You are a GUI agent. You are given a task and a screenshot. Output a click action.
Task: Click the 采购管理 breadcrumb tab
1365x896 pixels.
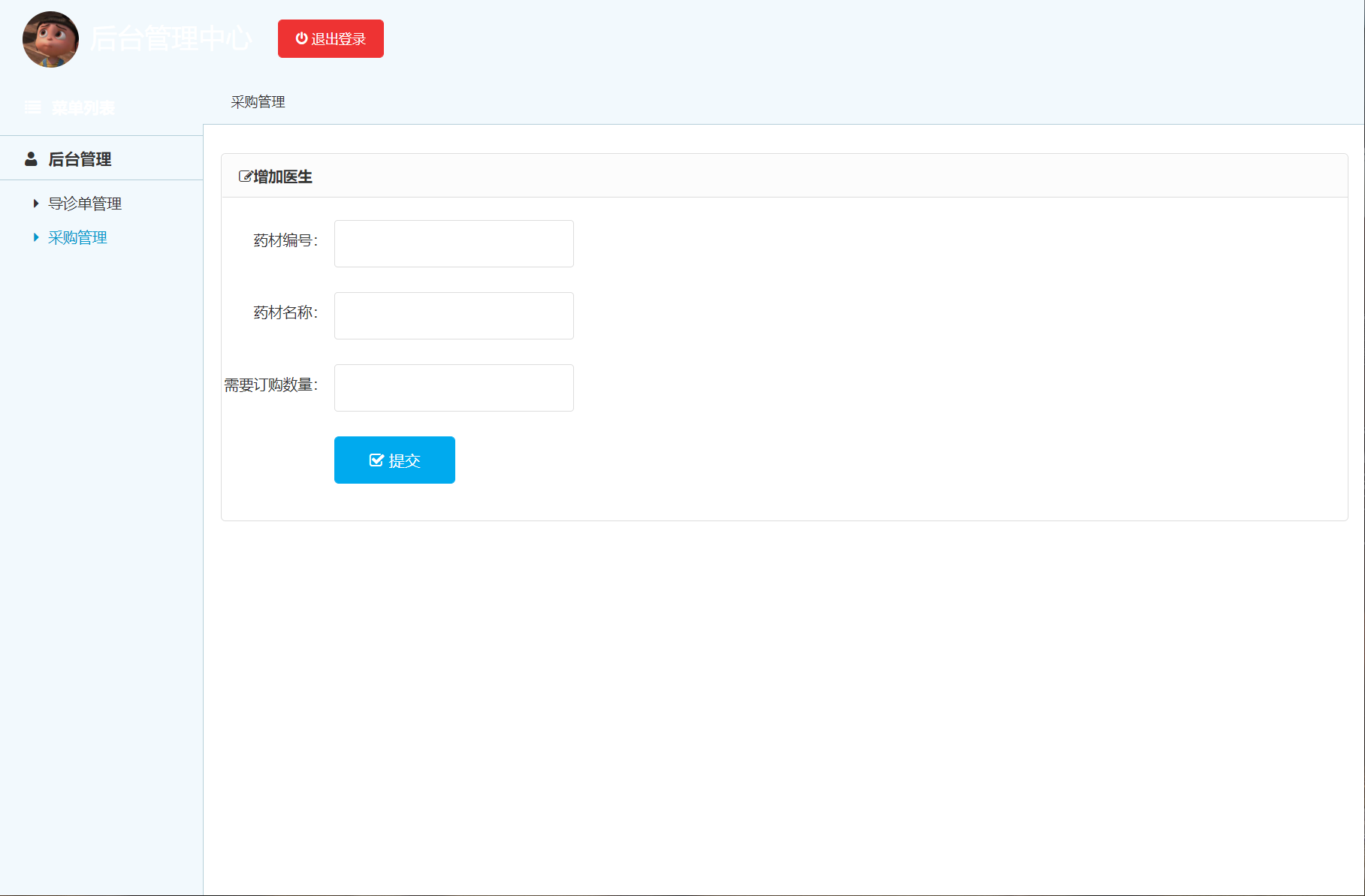point(258,102)
